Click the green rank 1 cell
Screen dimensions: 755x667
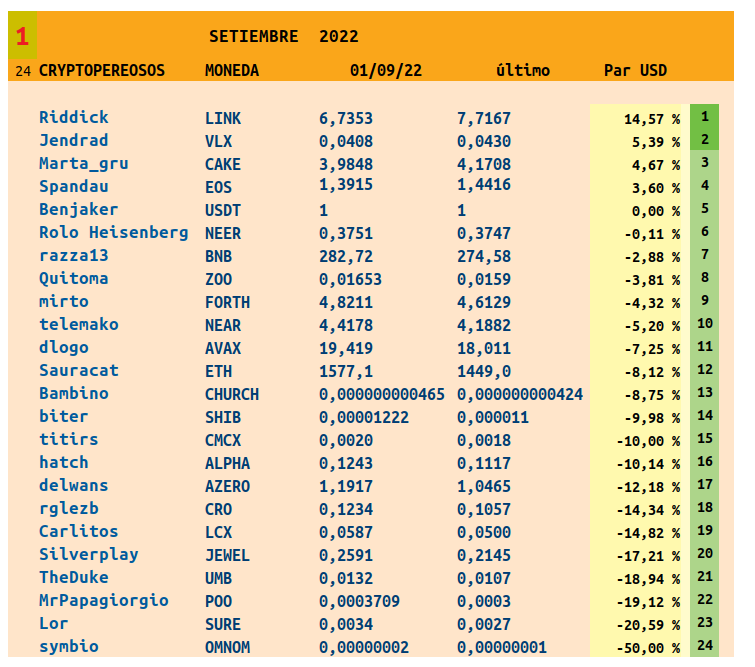[704, 117]
